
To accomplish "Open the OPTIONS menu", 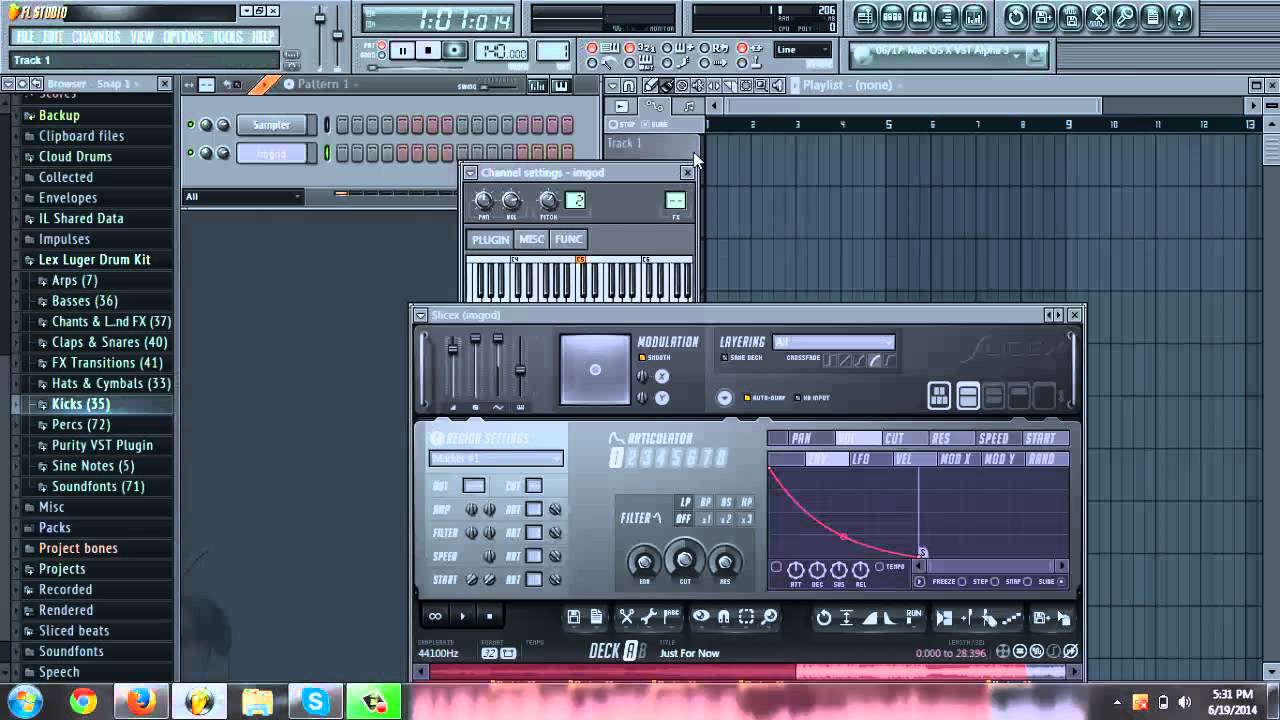I will tap(183, 37).
